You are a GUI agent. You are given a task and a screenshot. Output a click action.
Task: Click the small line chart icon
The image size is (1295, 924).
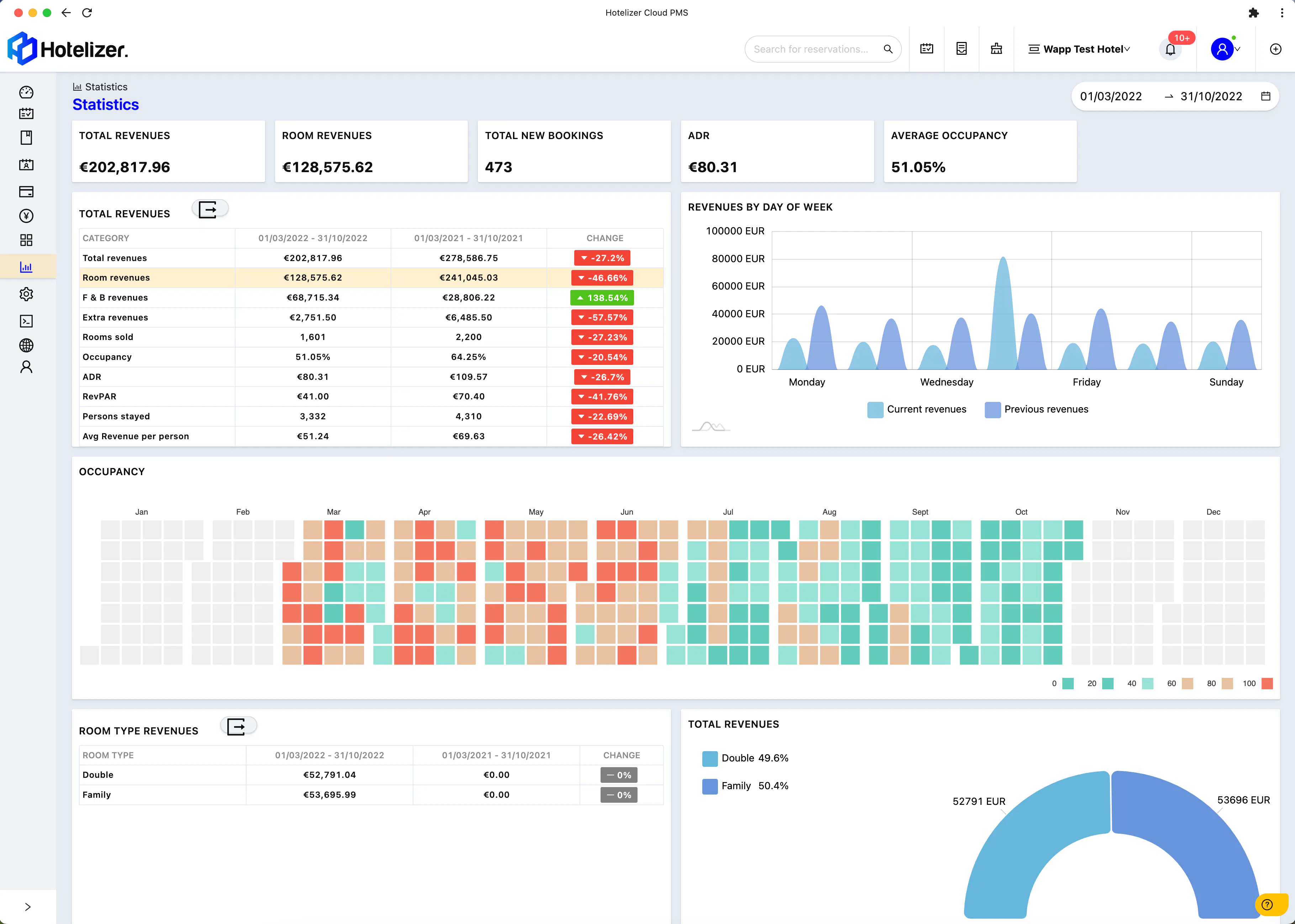[x=711, y=426]
